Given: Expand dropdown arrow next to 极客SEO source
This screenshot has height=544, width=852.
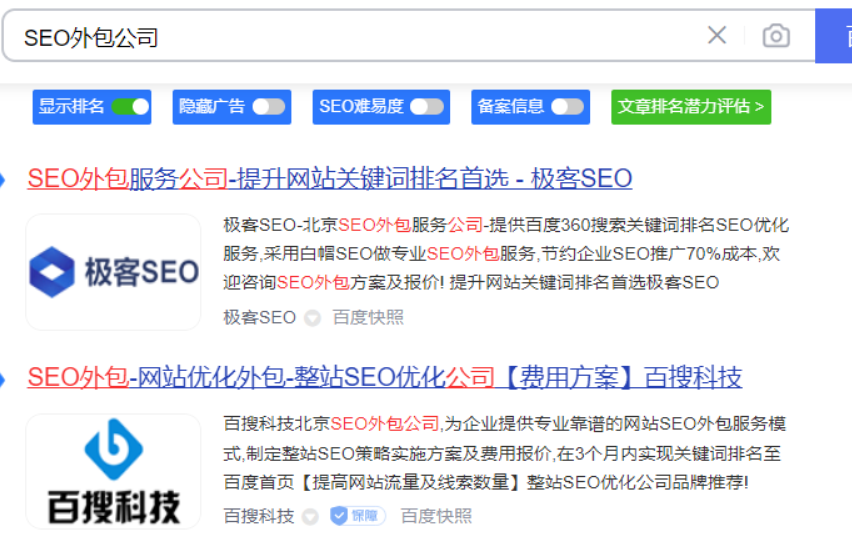Looking at the screenshot, I should pyautogui.click(x=312, y=317).
